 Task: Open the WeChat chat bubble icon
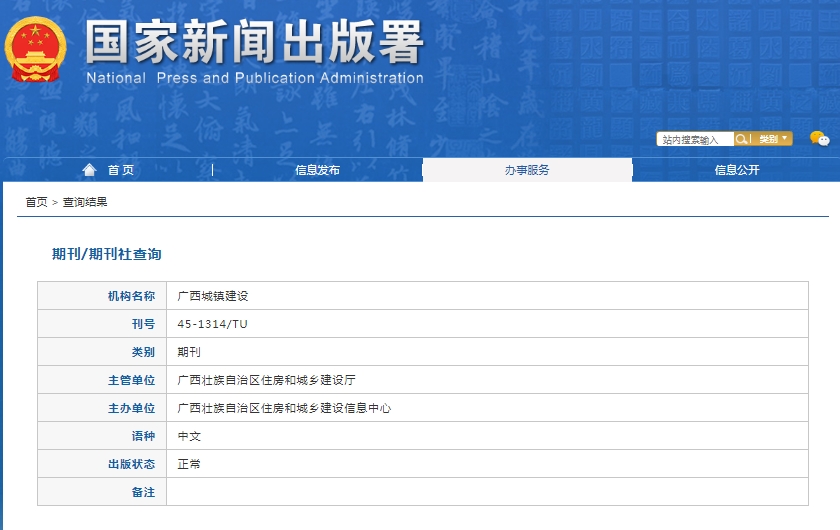click(x=819, y=139)
